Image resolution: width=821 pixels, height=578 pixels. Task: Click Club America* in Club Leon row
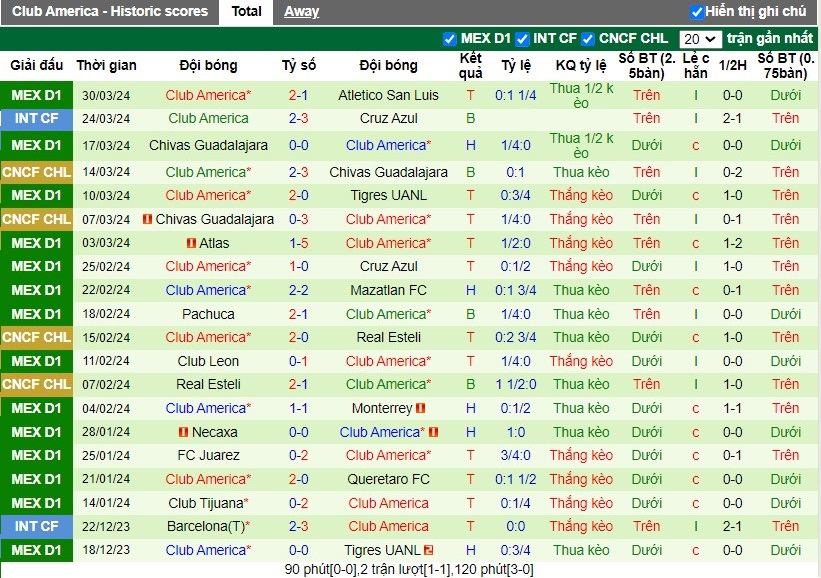(x=389, y=361)
